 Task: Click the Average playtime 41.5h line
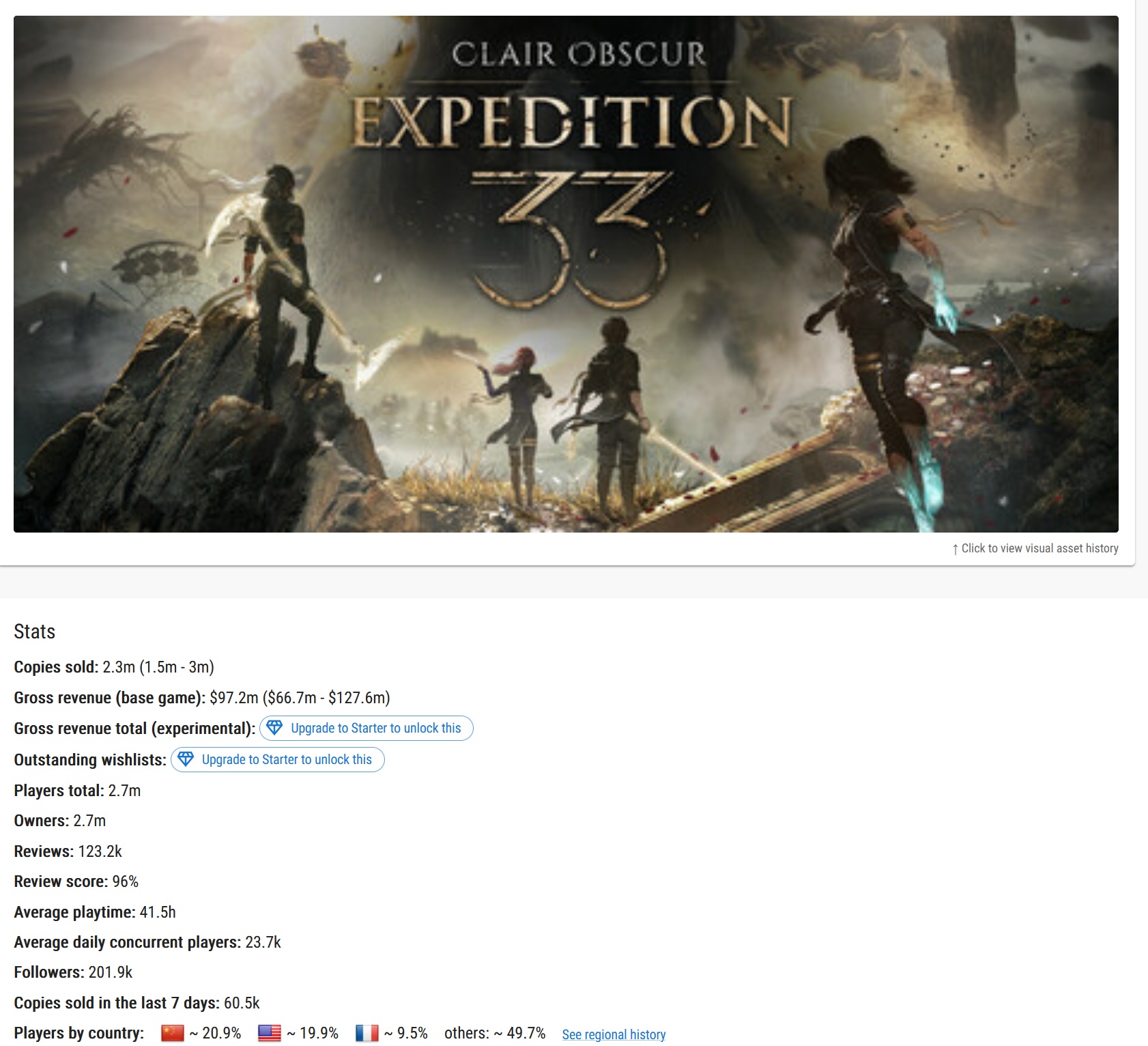(x=95, y=912)
